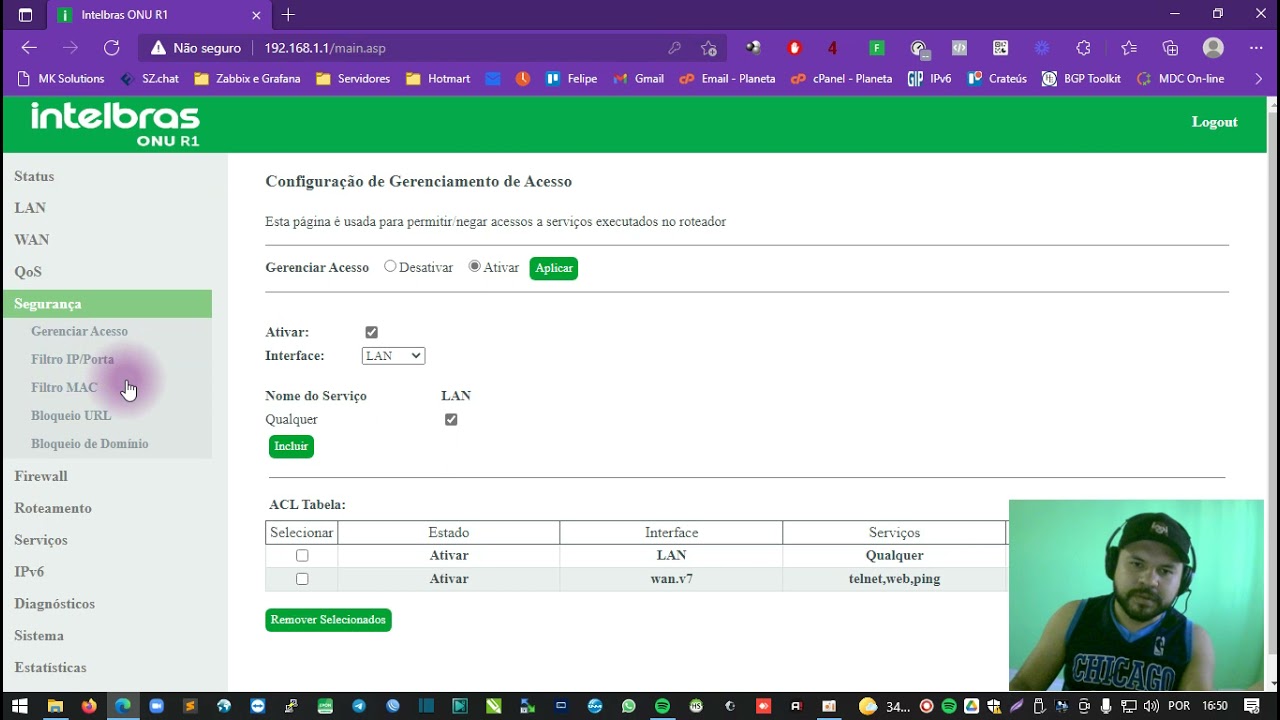Add this page to favorites
This screenshot has height=720, width=1280.
(709, 48)
